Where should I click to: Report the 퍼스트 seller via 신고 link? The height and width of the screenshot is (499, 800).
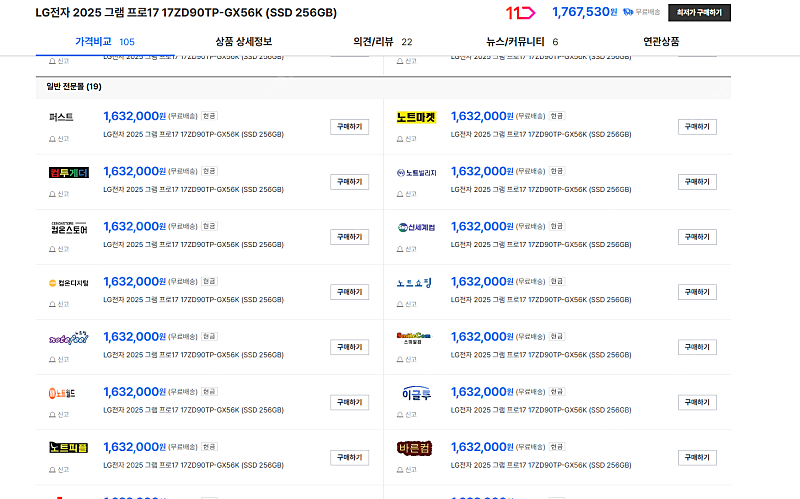[x=58, y=138]
